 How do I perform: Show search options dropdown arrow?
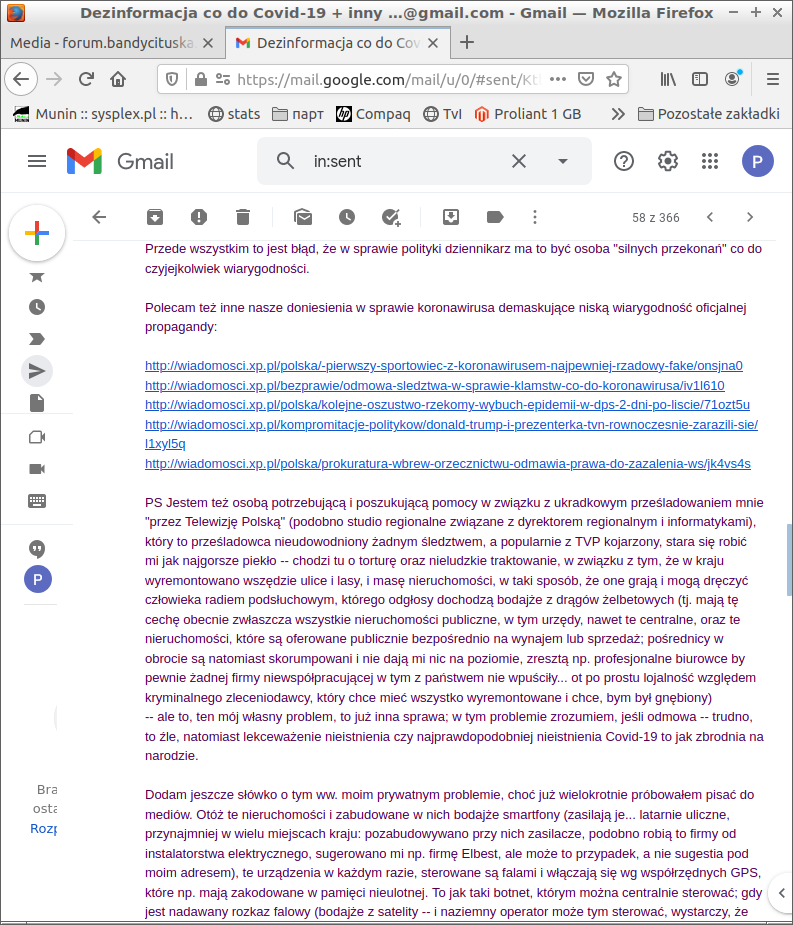click(563, 161)
